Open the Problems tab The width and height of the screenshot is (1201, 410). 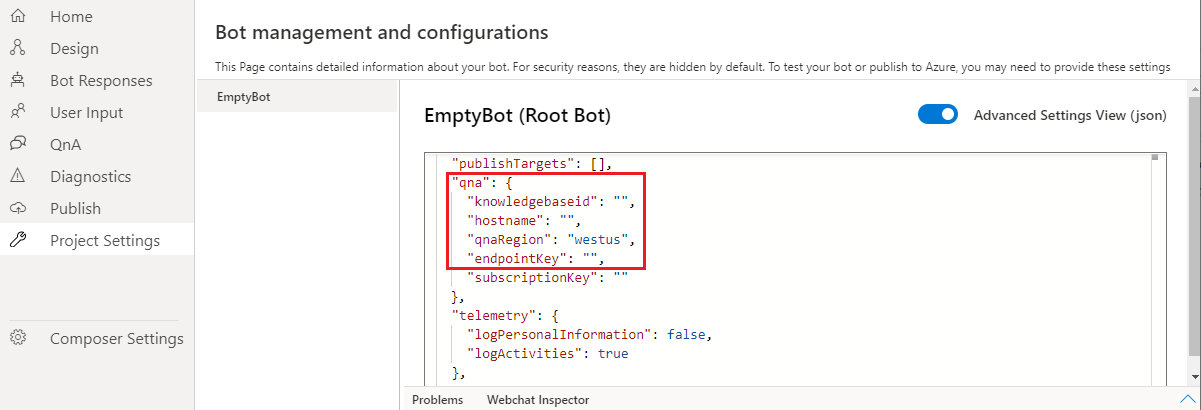click(x=438, y=400)
